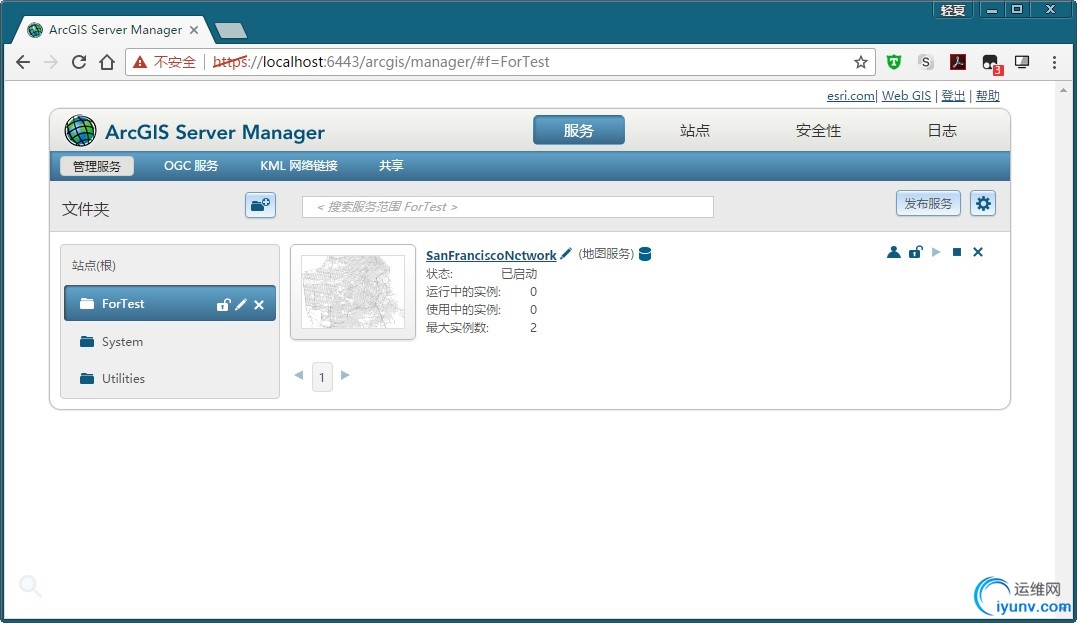
Task: Delete the ForTest folder
Action: click(259, 304)
